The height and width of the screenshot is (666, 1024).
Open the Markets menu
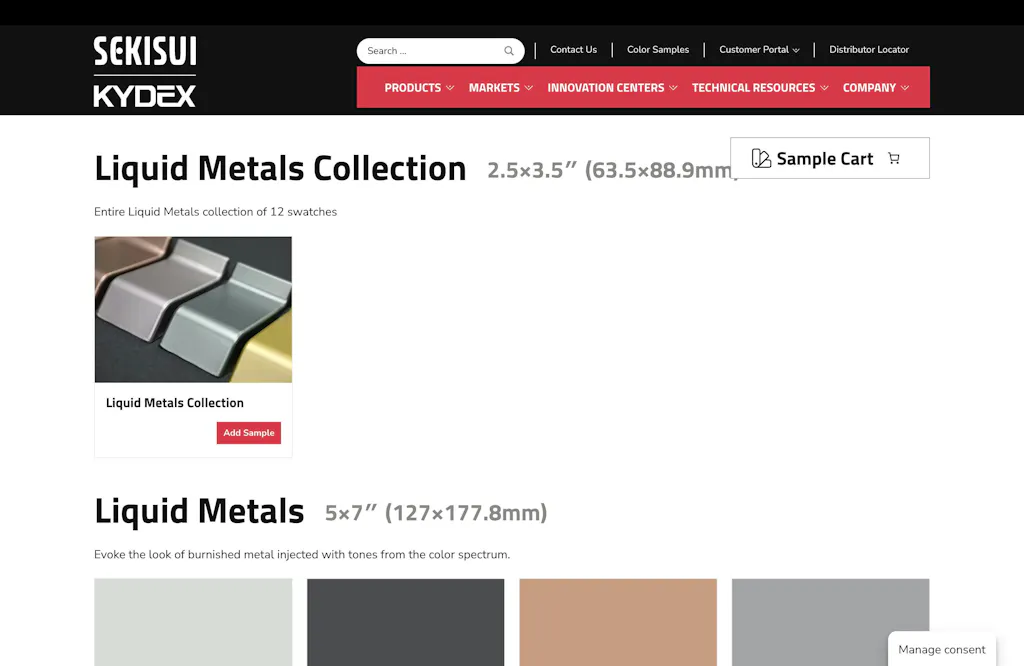coord(500,87)
